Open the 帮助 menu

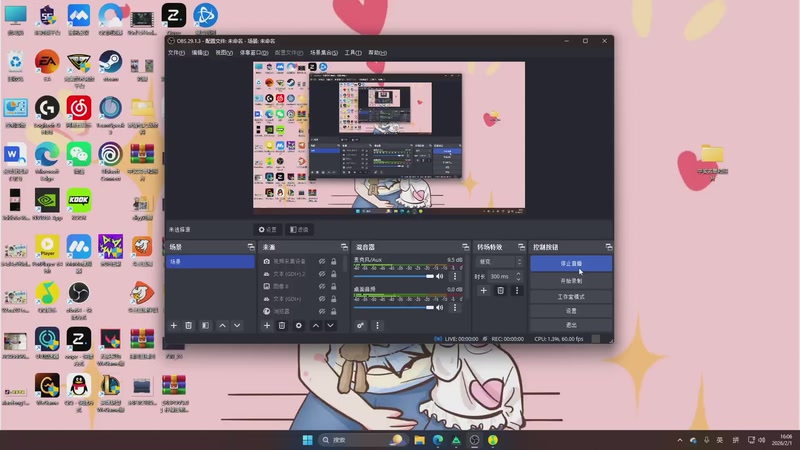coord(378,53)
